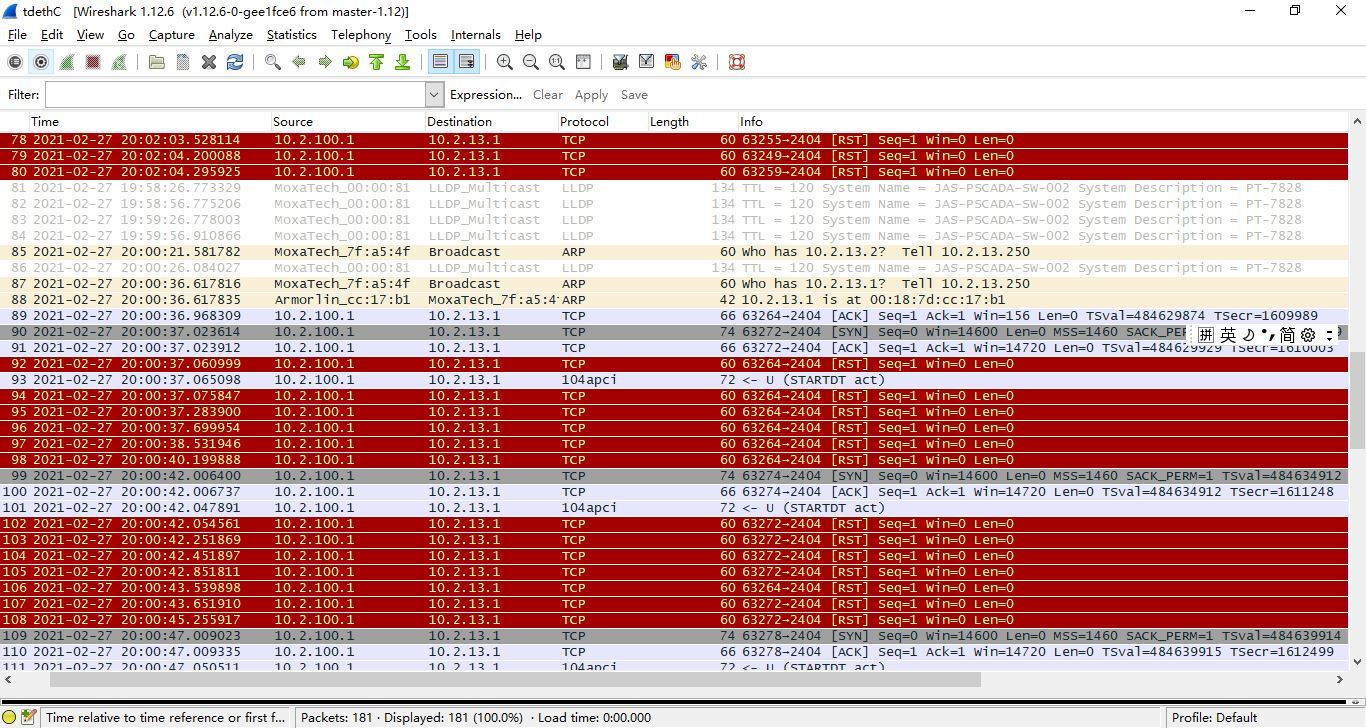Click the Apply filter button
This screenshot has width=1366, height=728.
[x=591, y=95]
